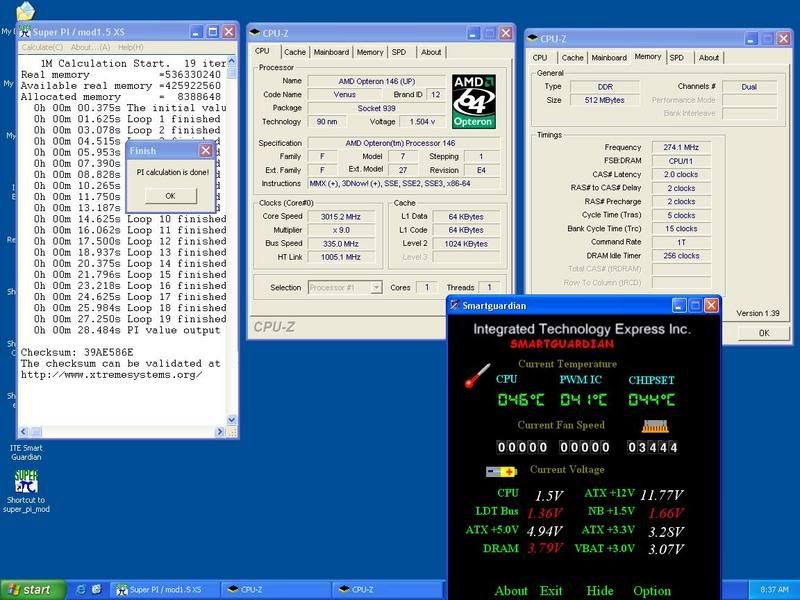Click Bus Speed 335.0 MHz value

tap(340, 244)
